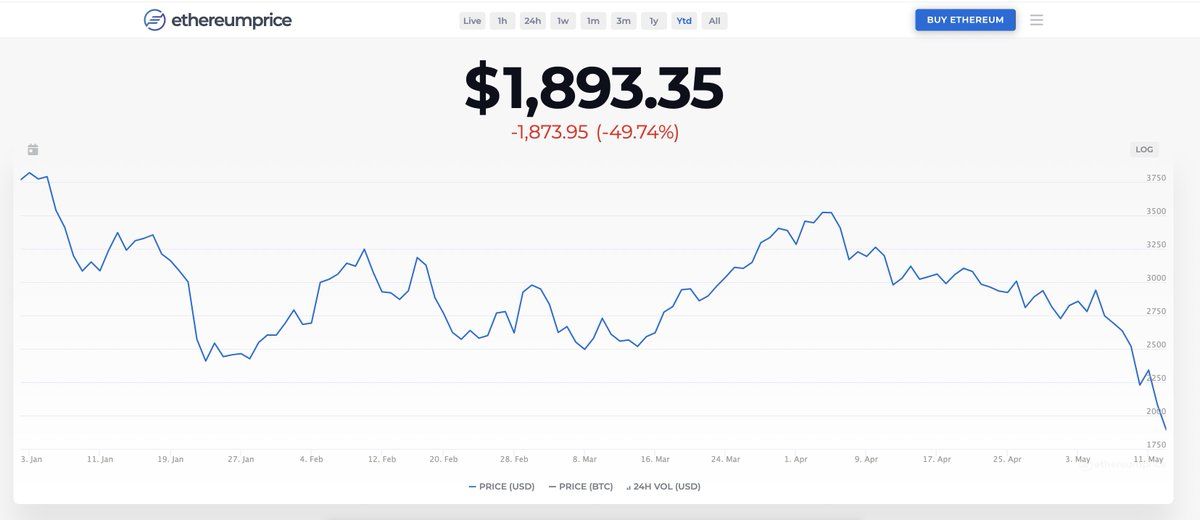Select the Live time range

pos(472,21)
